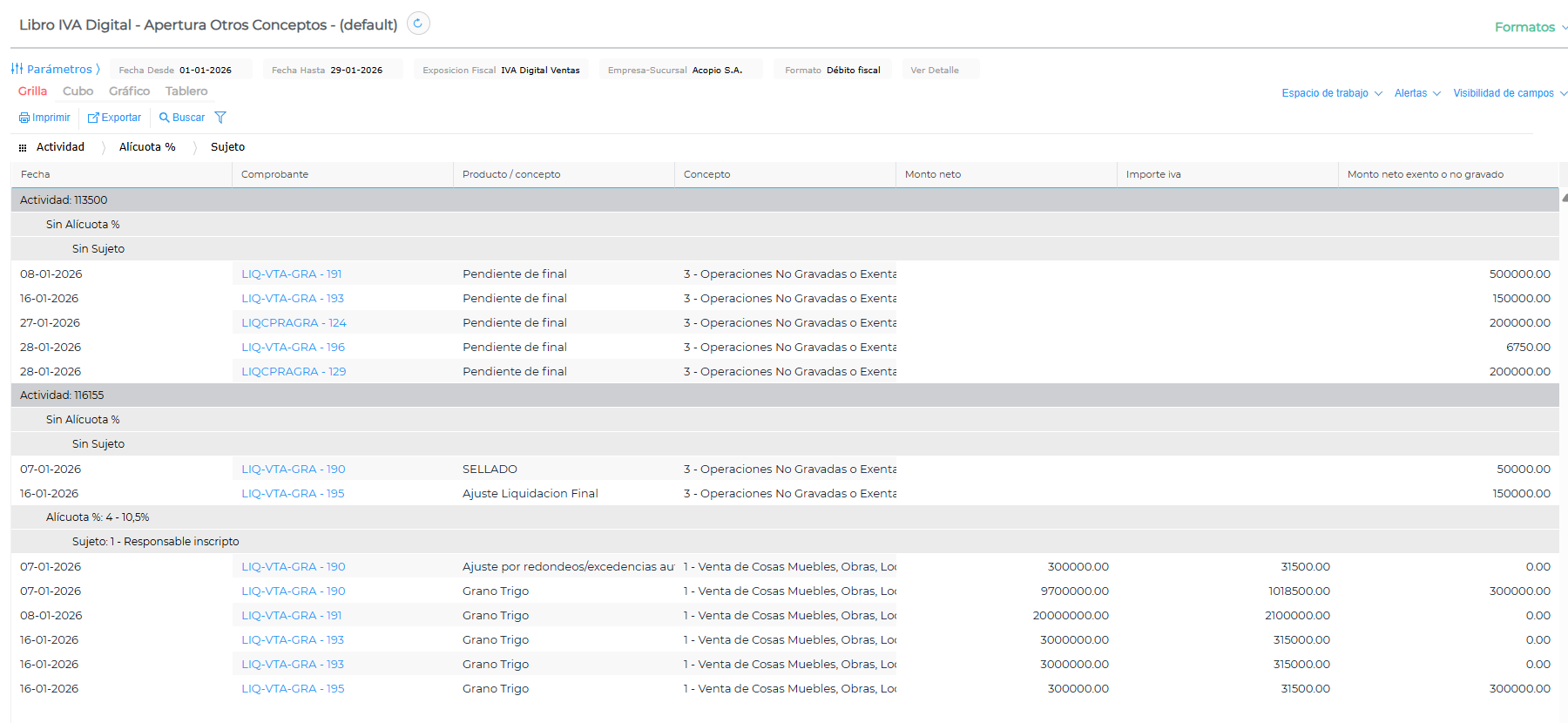This screenshot has width=1568, height=723.
Task: Click the Exportar export icon
Action: pos(93,118)
